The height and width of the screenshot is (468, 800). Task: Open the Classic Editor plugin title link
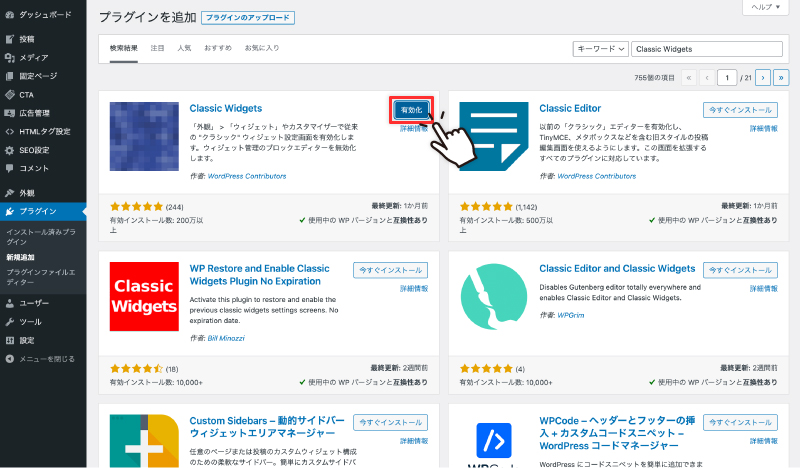point(570,108)
